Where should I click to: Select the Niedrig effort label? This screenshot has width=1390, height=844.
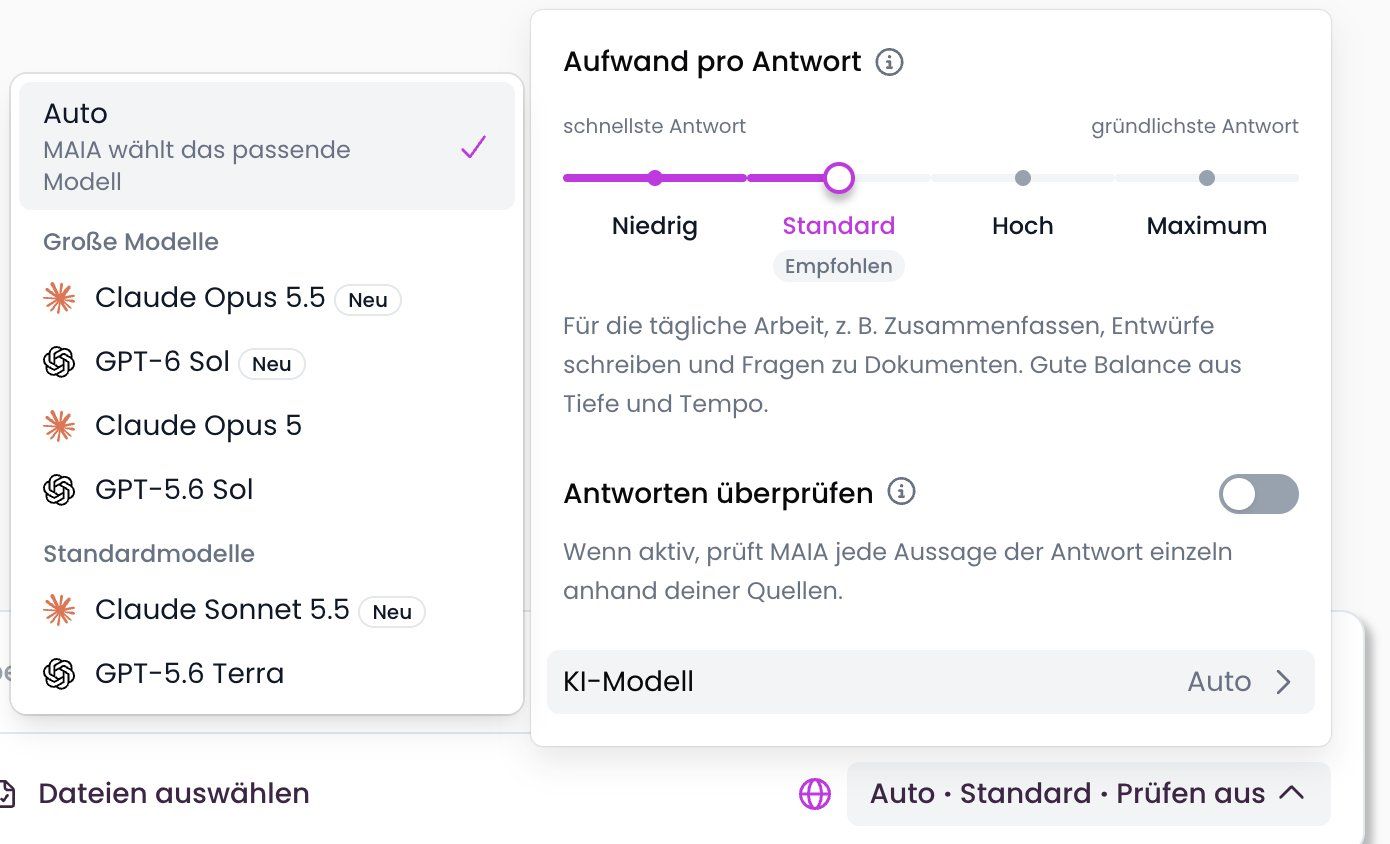click(x=655, y=226)
